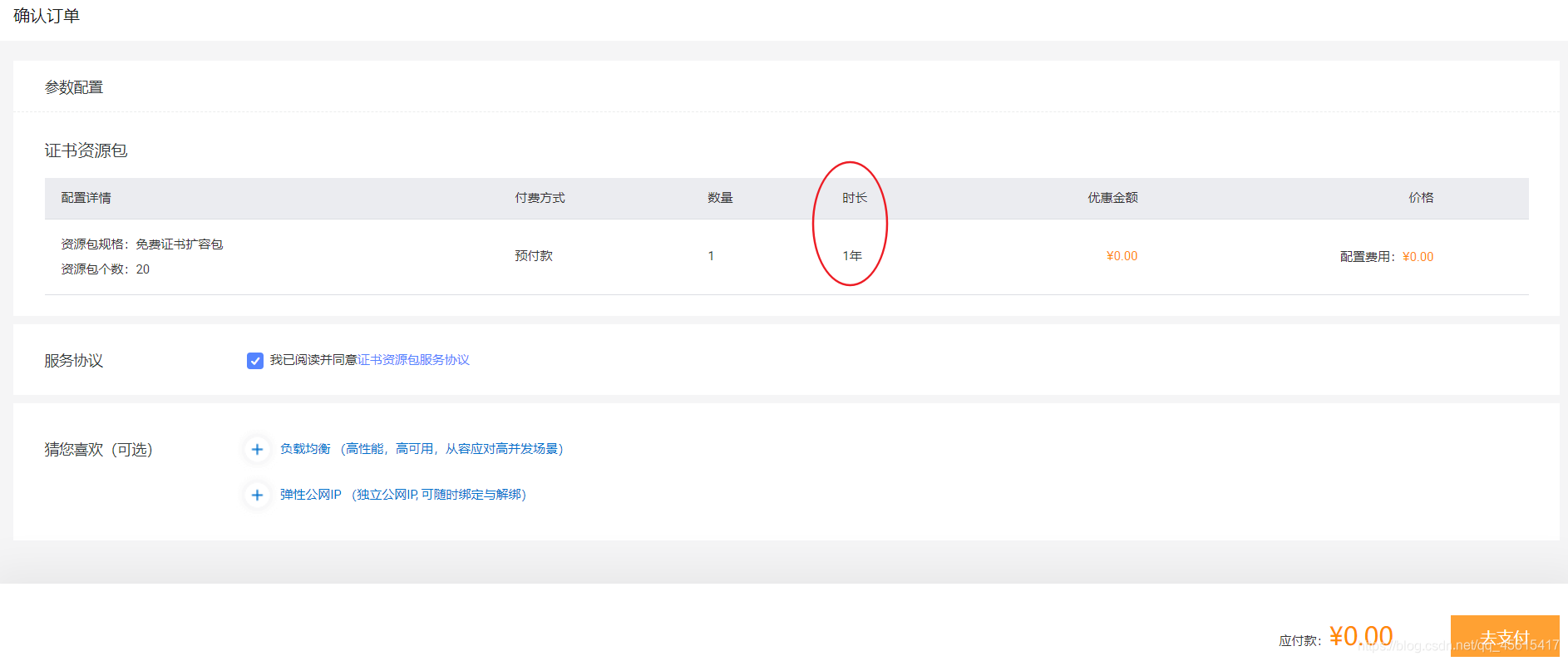The image size is (1568, 661).
Task: Select the 证书资源包 section title
Action: pyautogui.click(x=86, y=150)
